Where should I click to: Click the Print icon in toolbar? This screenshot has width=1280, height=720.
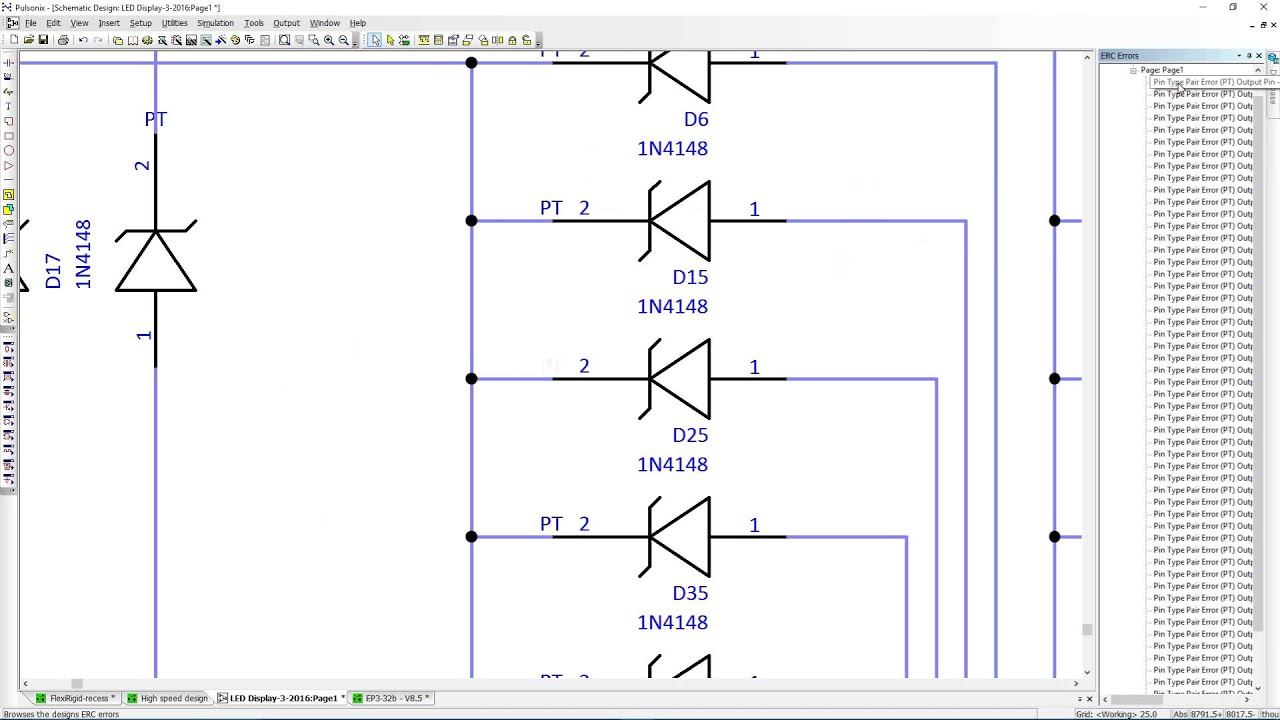pos(63,40)
